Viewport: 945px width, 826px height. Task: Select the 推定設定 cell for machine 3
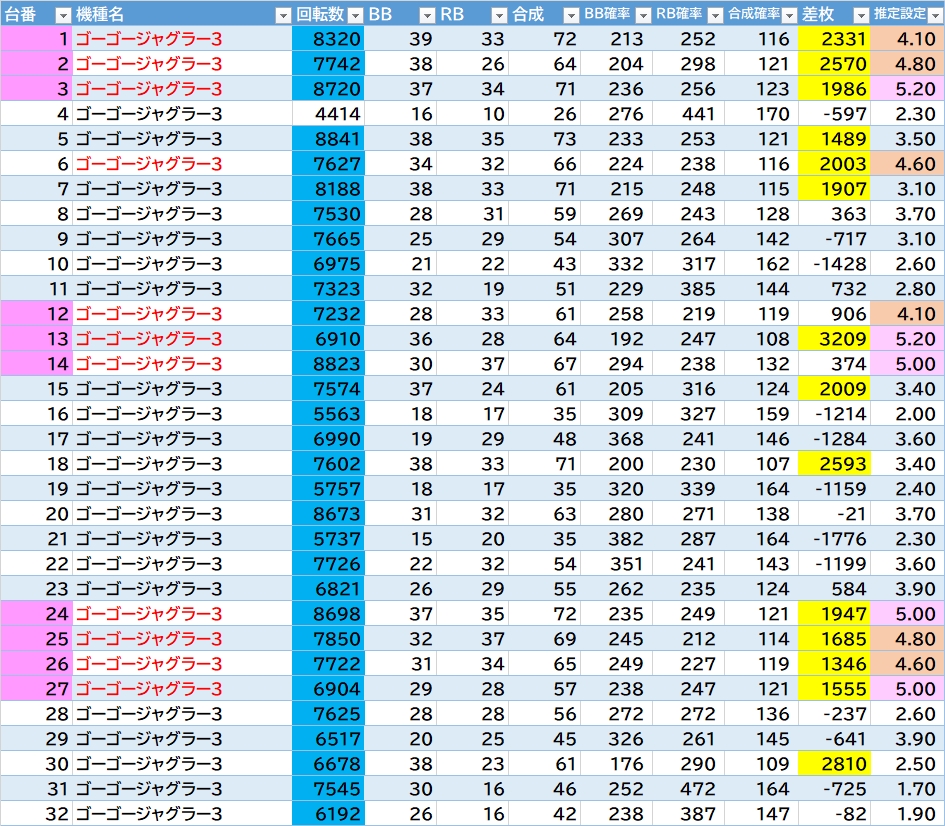pyautogui.click(x=907, y=89)
